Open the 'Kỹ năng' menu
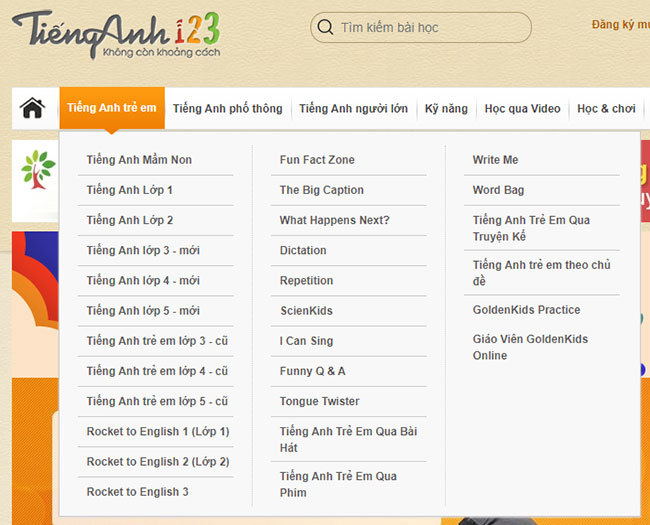The height and width of the screenshot is (525, 650). 446,109
